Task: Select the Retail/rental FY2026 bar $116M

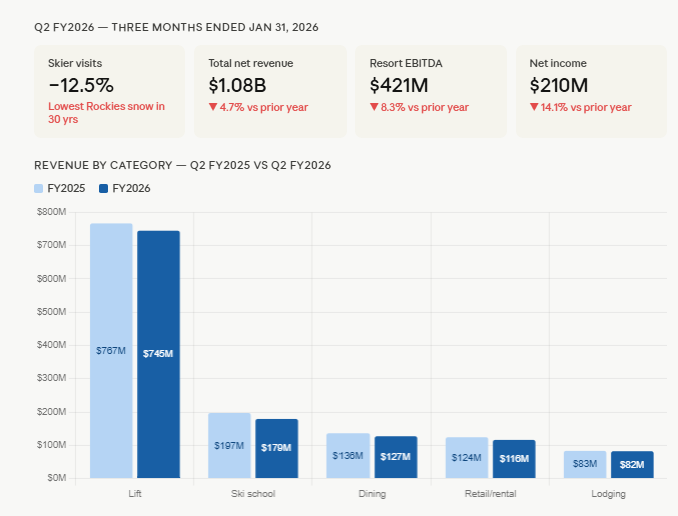Action: (514, 459)
